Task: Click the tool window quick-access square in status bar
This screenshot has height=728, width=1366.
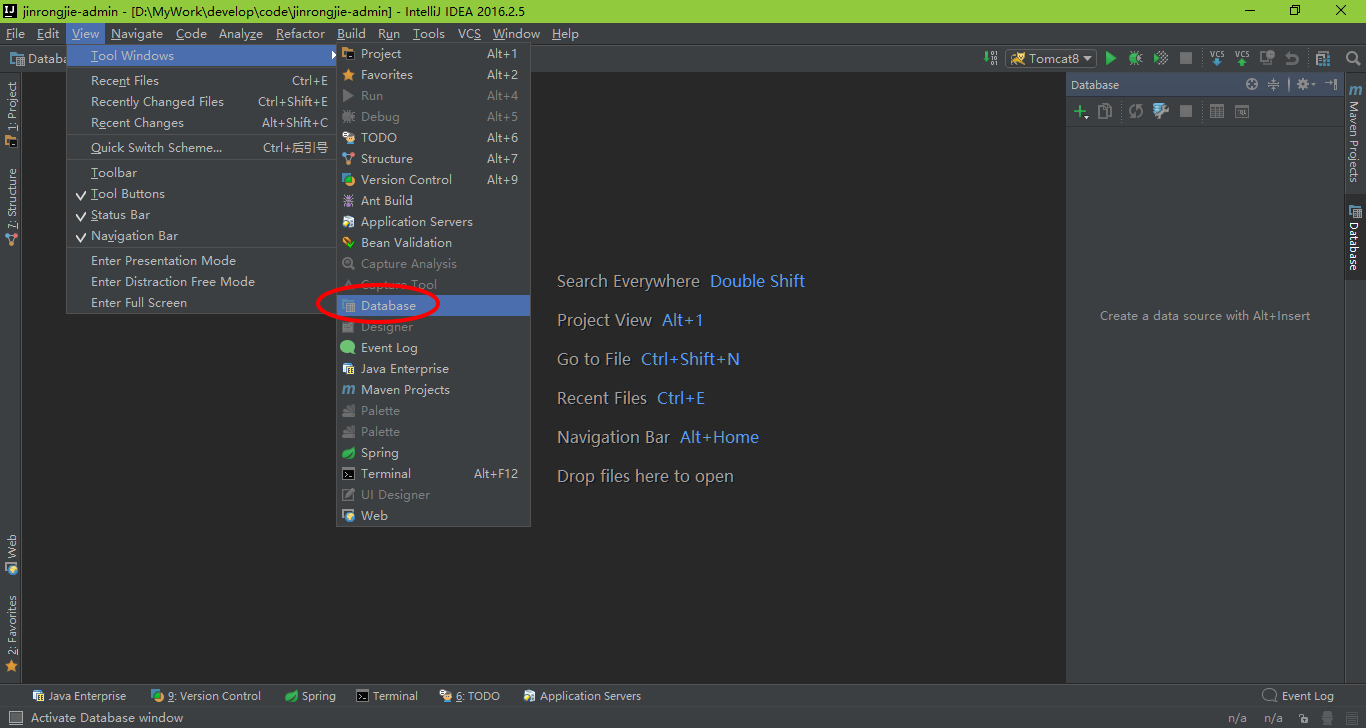Action: (x=15, y=717)
